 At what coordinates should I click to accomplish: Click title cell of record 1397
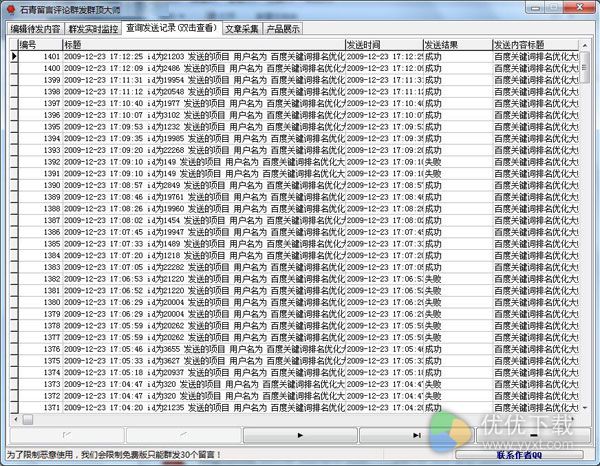[x=204, y=104]
